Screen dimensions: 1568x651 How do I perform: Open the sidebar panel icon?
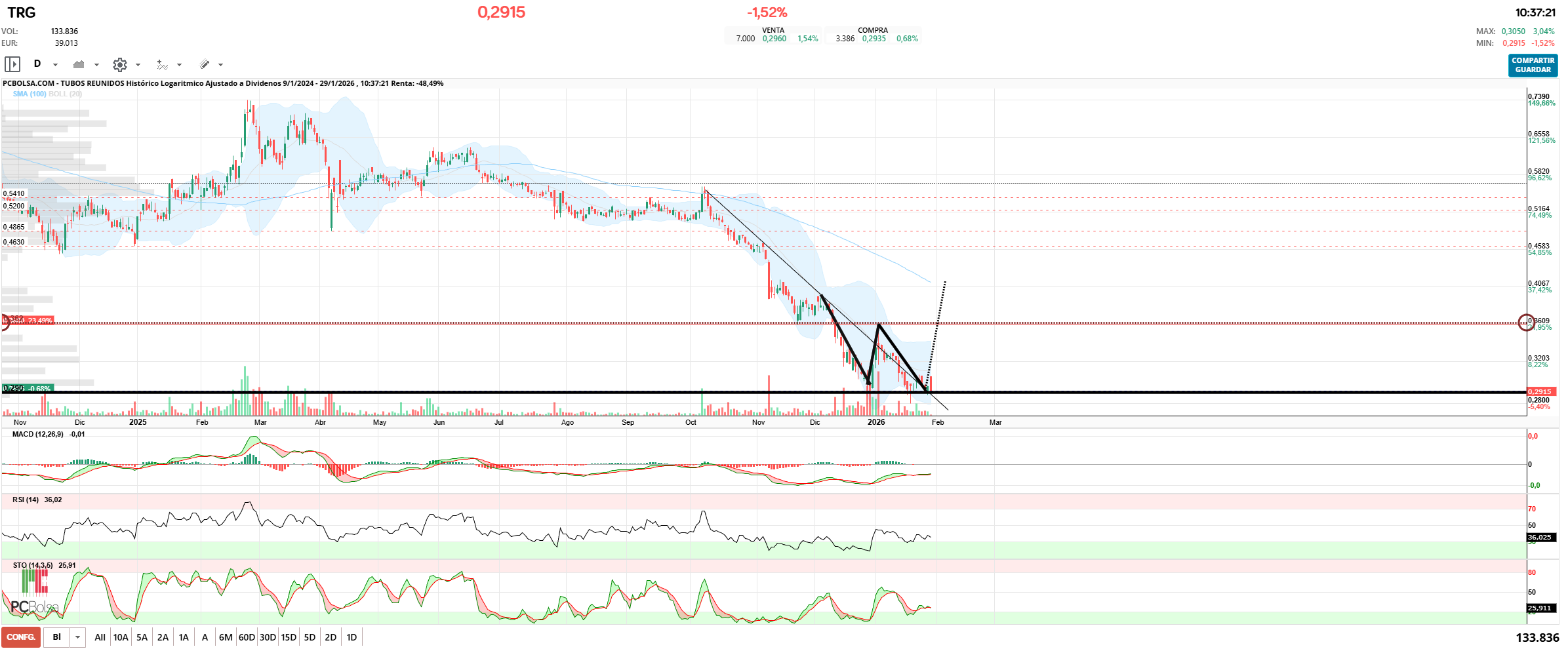pos(12,64)
